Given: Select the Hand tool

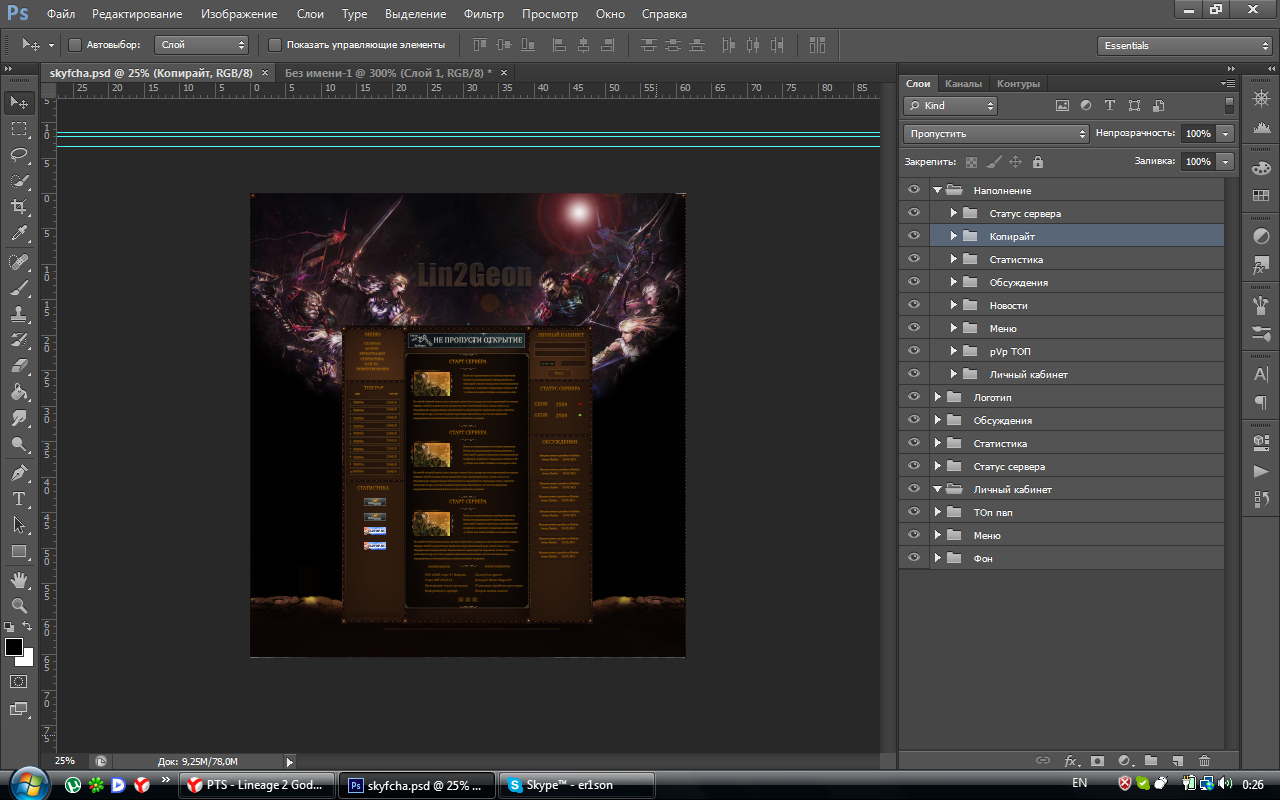Looking at the screenshot, I should pos(19,579).
